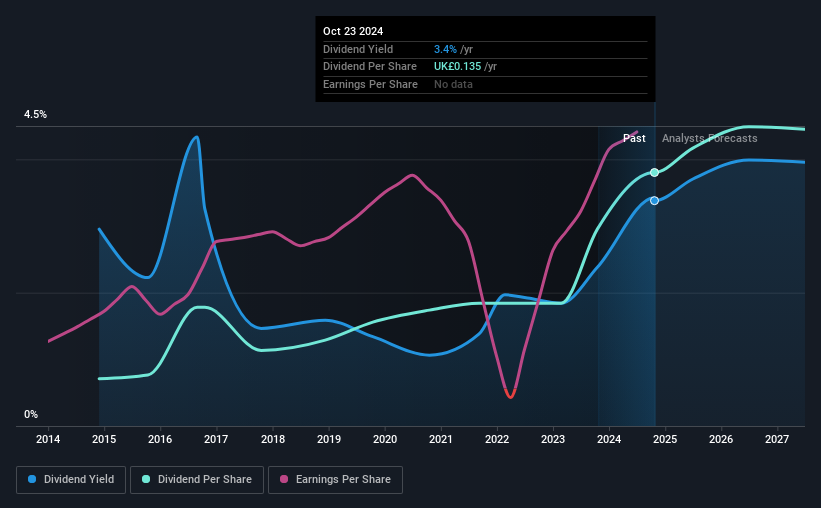Click the tooltip 'Earnings Per Share' row label

click(370, 84)
